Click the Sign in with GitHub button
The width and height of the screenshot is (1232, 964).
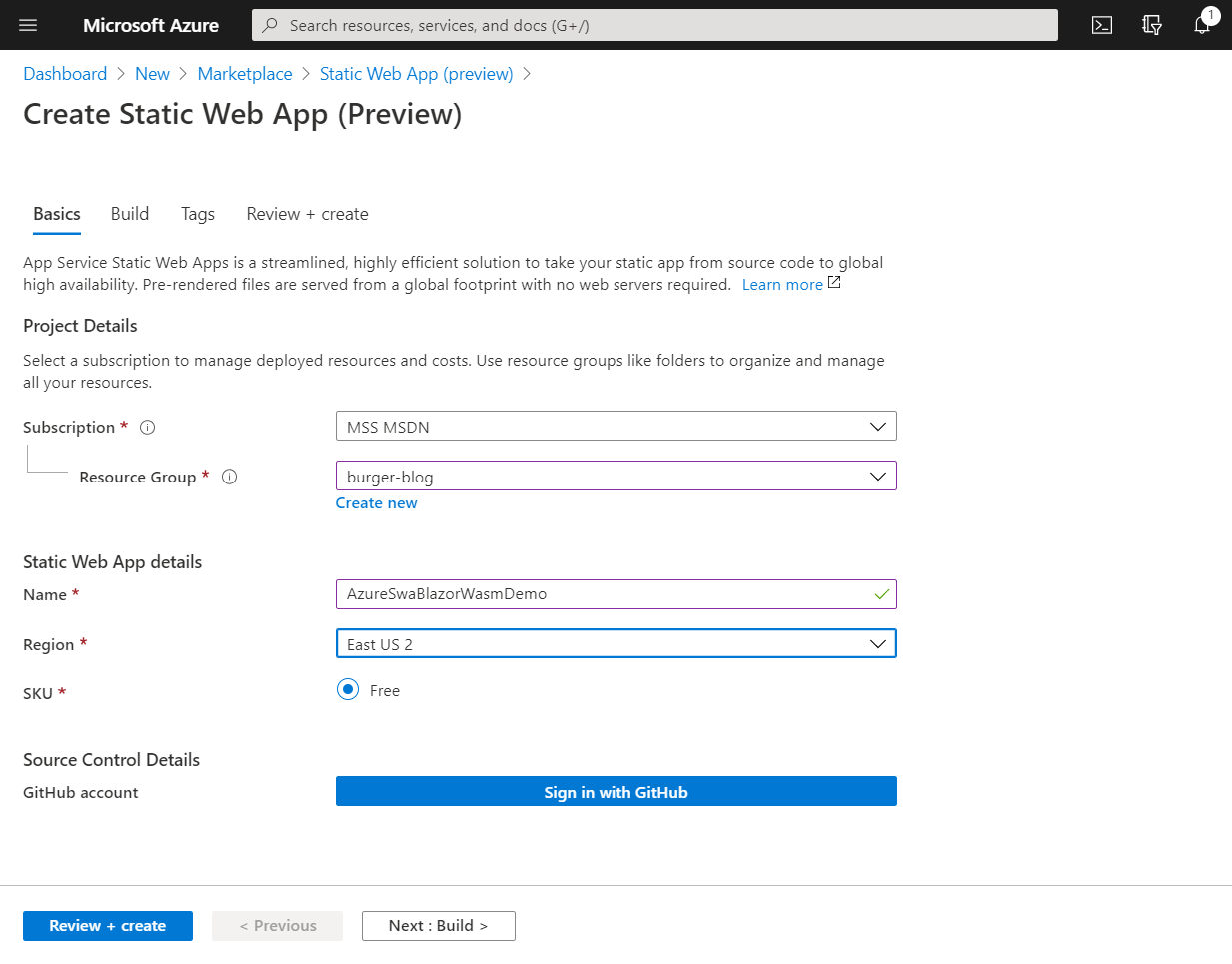[x=616, y=791]
